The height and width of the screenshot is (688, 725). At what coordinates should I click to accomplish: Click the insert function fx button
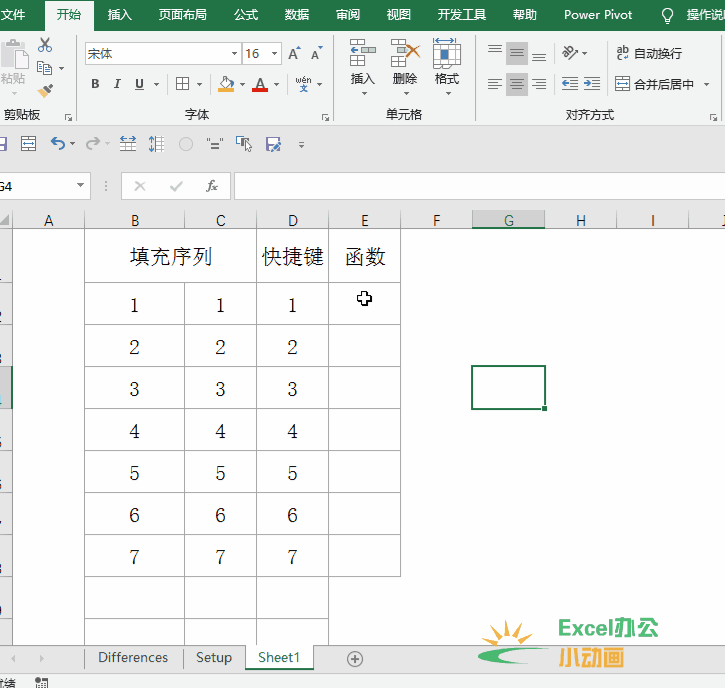212,186
